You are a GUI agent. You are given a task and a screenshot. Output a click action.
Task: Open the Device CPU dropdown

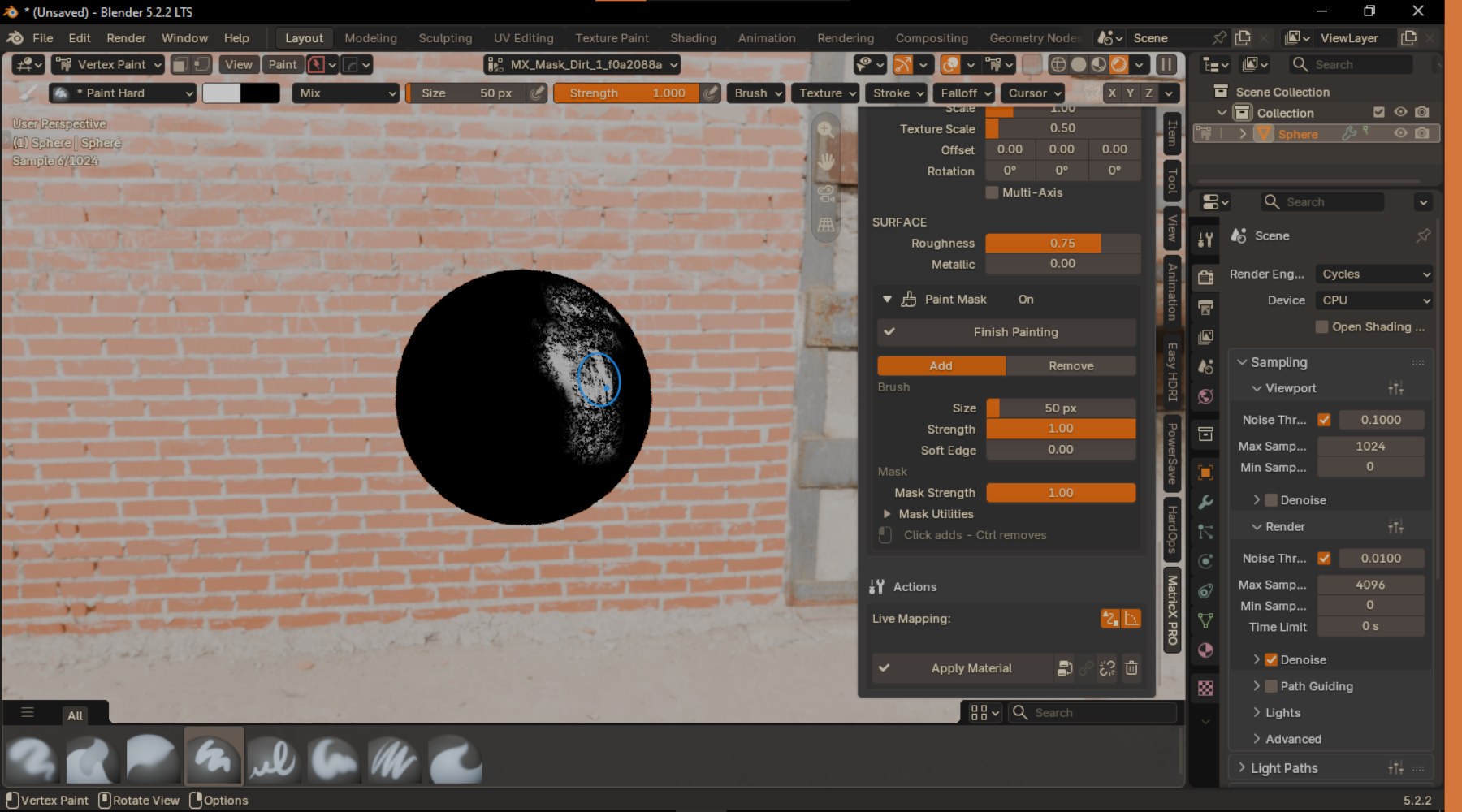pos(1374,300)
